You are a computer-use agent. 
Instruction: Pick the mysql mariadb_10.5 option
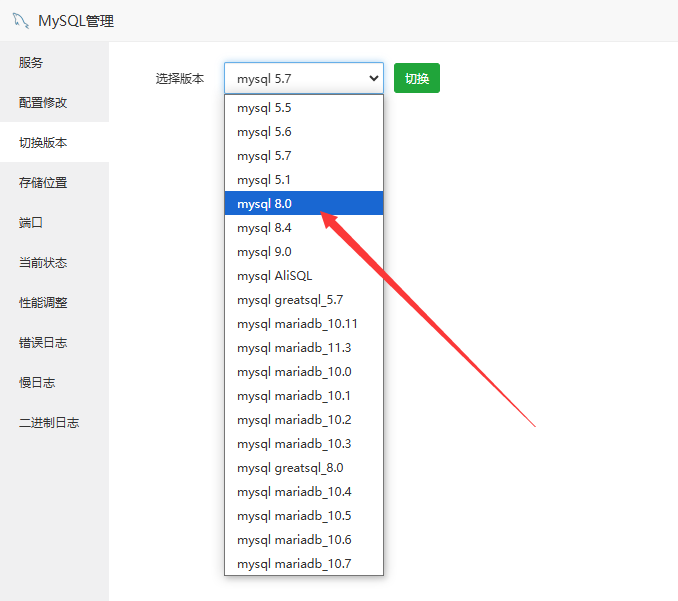tap(304, 515)
